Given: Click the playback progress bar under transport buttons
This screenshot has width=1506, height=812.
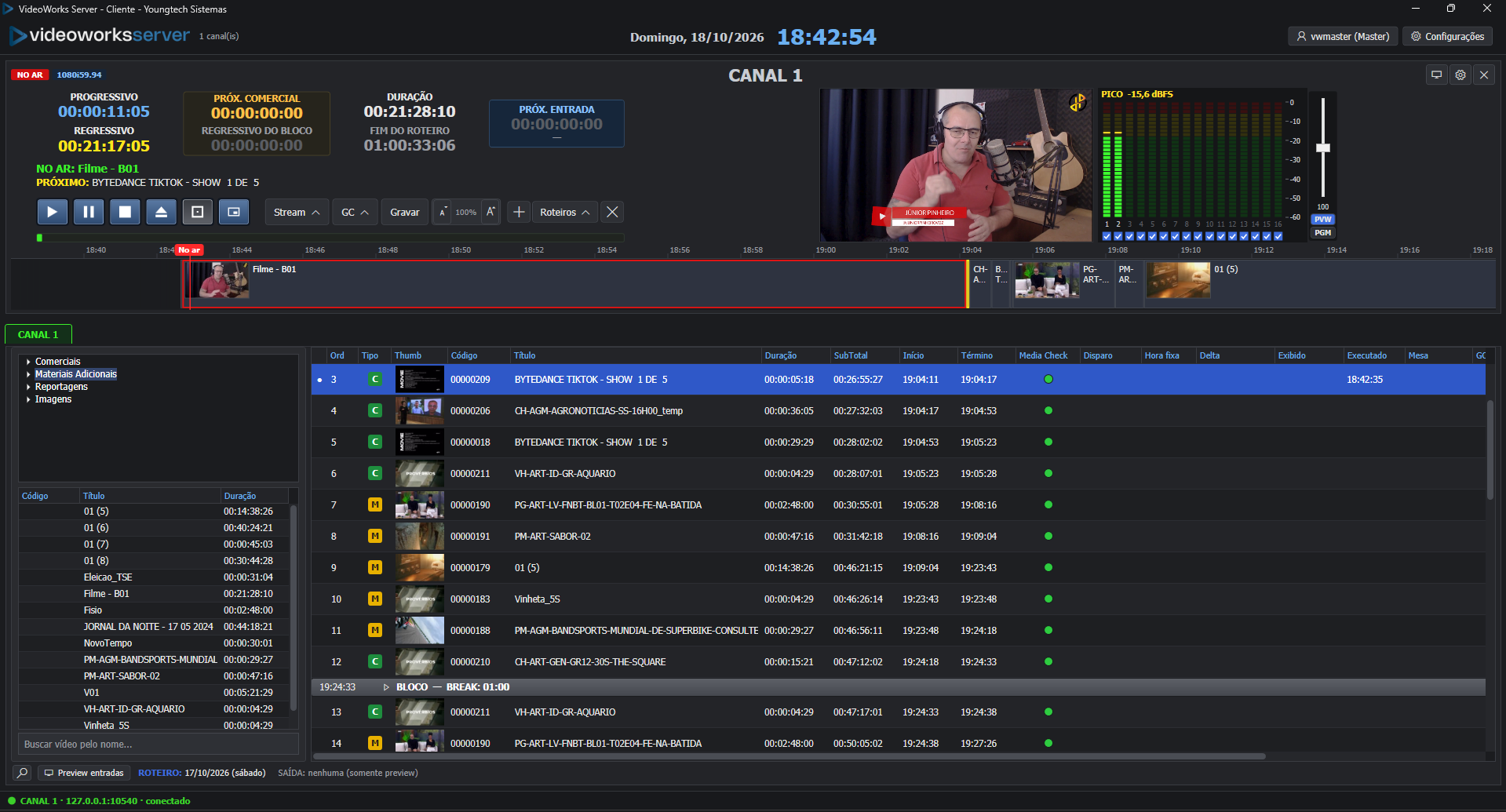Looking at the screenshot, I should pos(330,238).
